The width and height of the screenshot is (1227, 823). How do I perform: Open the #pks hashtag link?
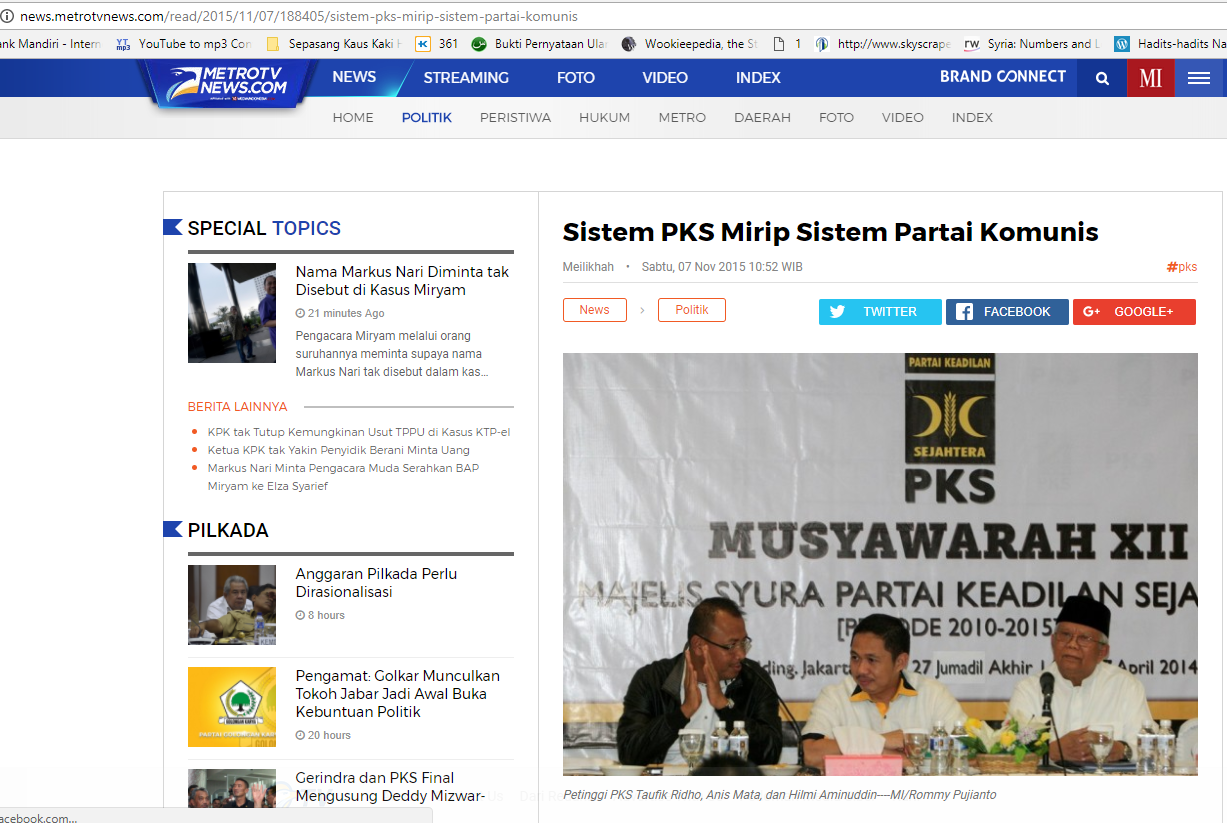point(1181,266)
